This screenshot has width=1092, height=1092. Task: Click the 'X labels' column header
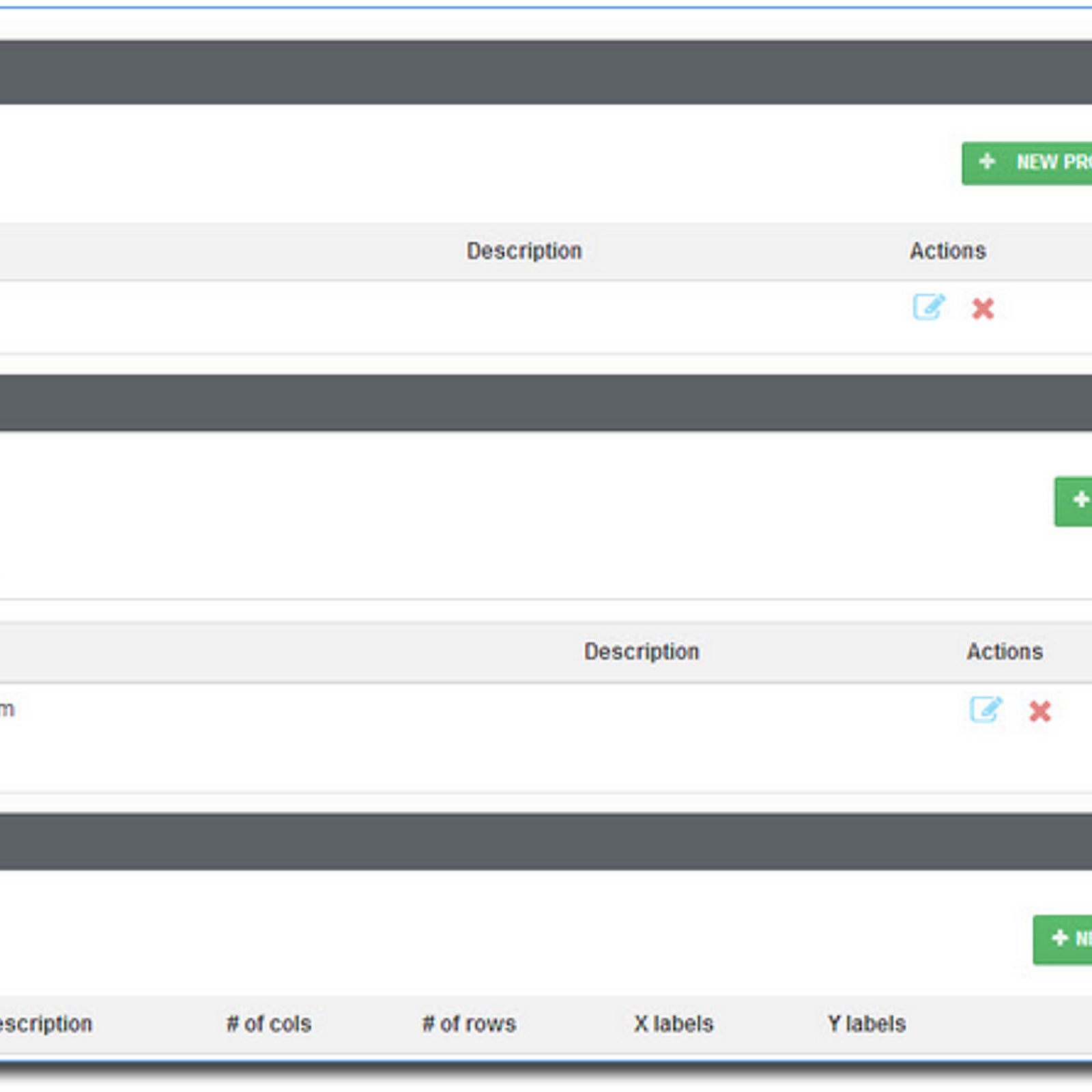[674, 1024]
